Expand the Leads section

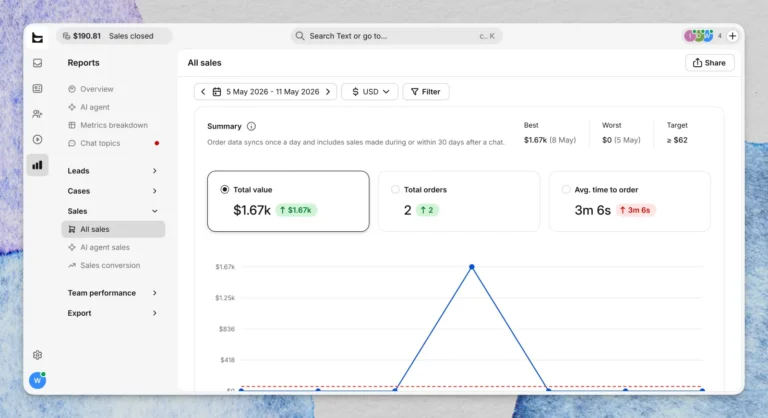click(x=113, y=171)
